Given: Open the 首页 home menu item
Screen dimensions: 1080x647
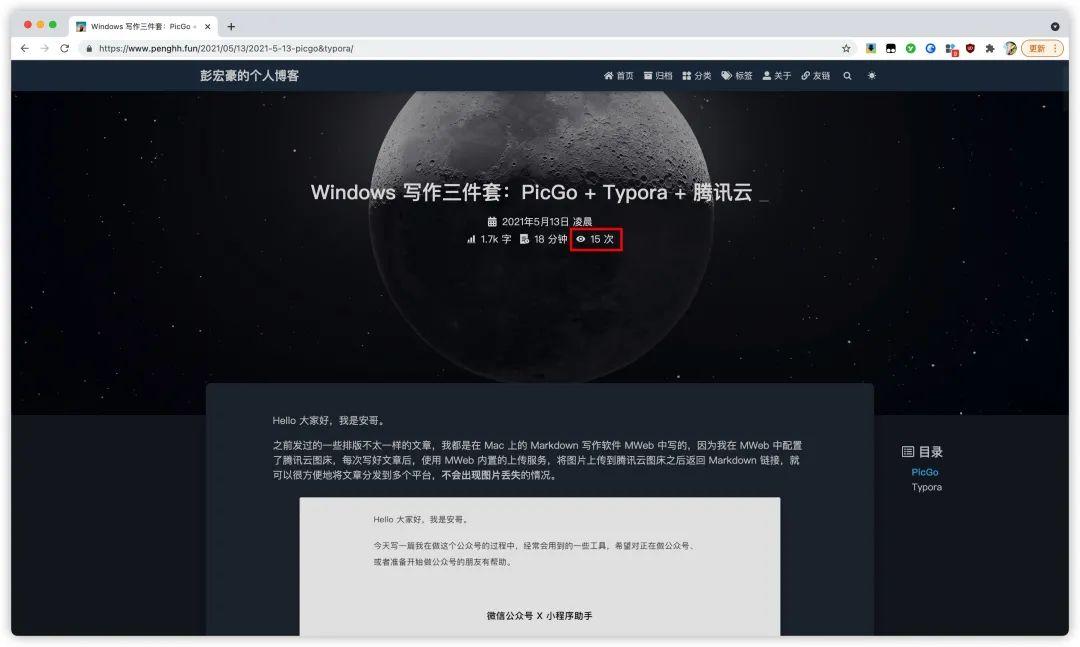Looking at the screenshot, I should click(x=619, y=76).
